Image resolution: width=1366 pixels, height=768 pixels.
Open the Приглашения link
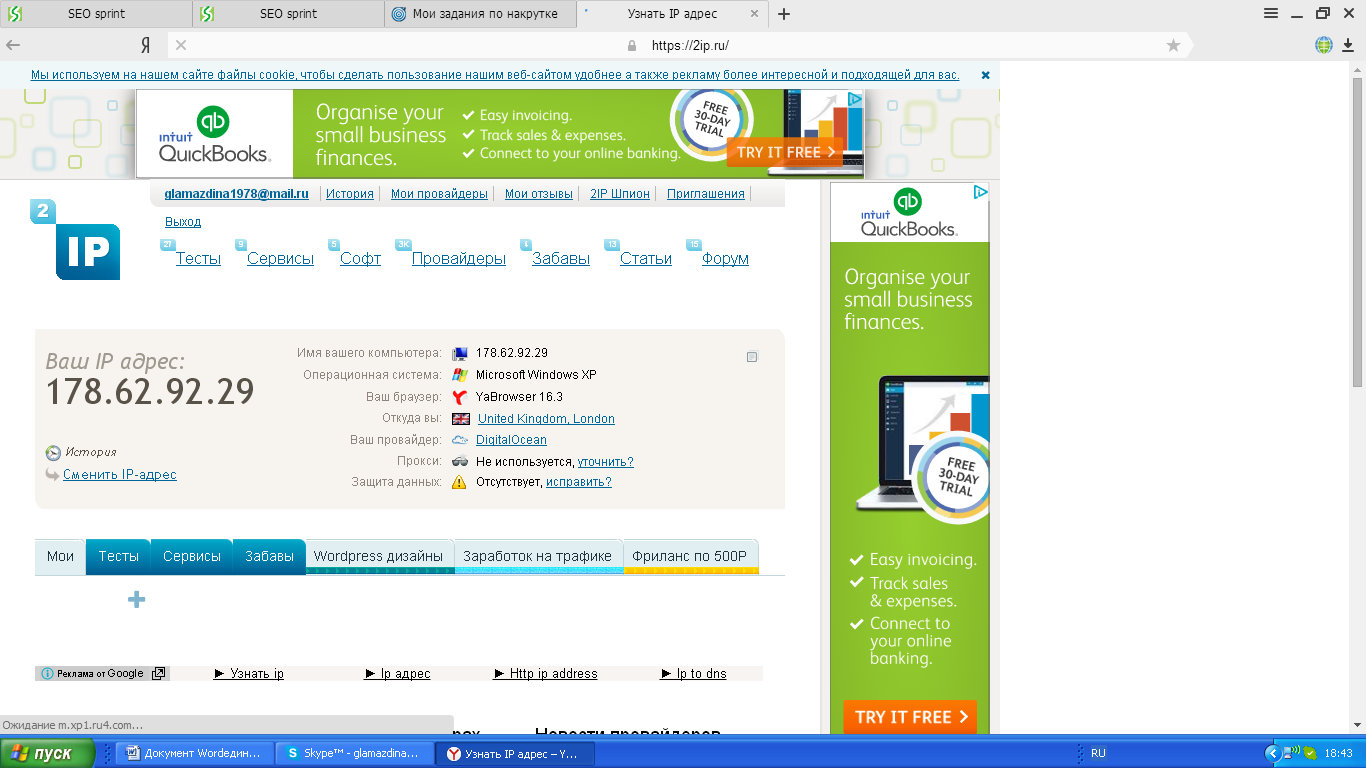706,194
